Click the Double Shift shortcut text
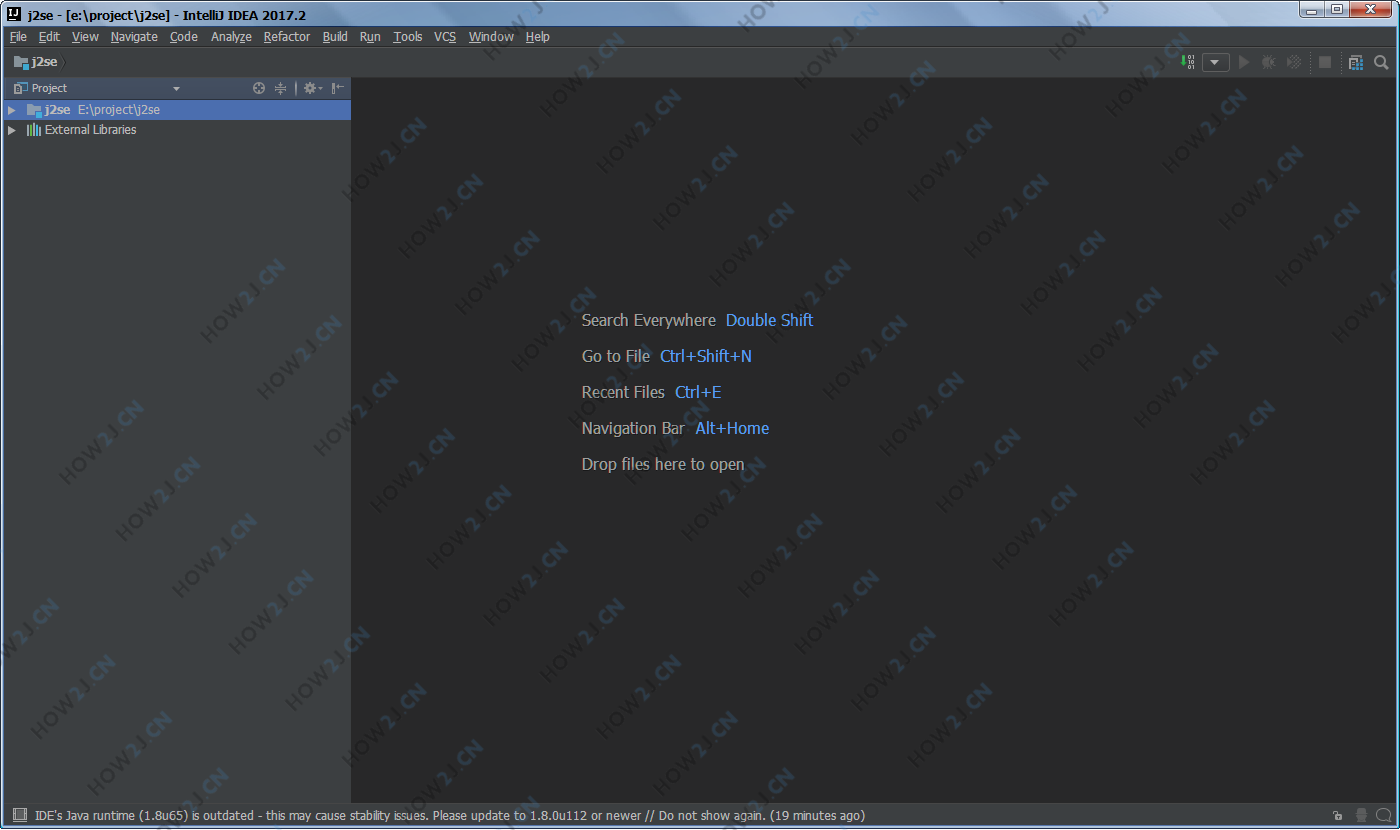This screenshot has height=830, width=1400. coord(769,320)
